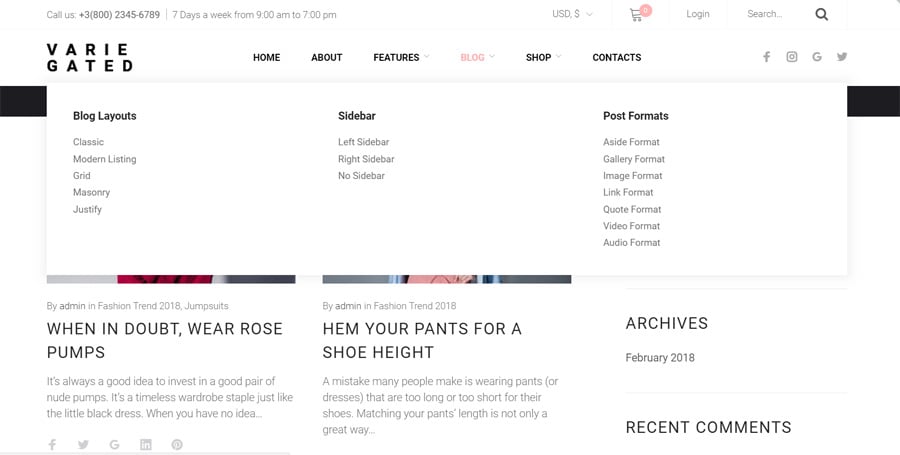Screen dimensions: 900x455
Task: Share post via LinkedIn icon
Action: tap(145, 444)
